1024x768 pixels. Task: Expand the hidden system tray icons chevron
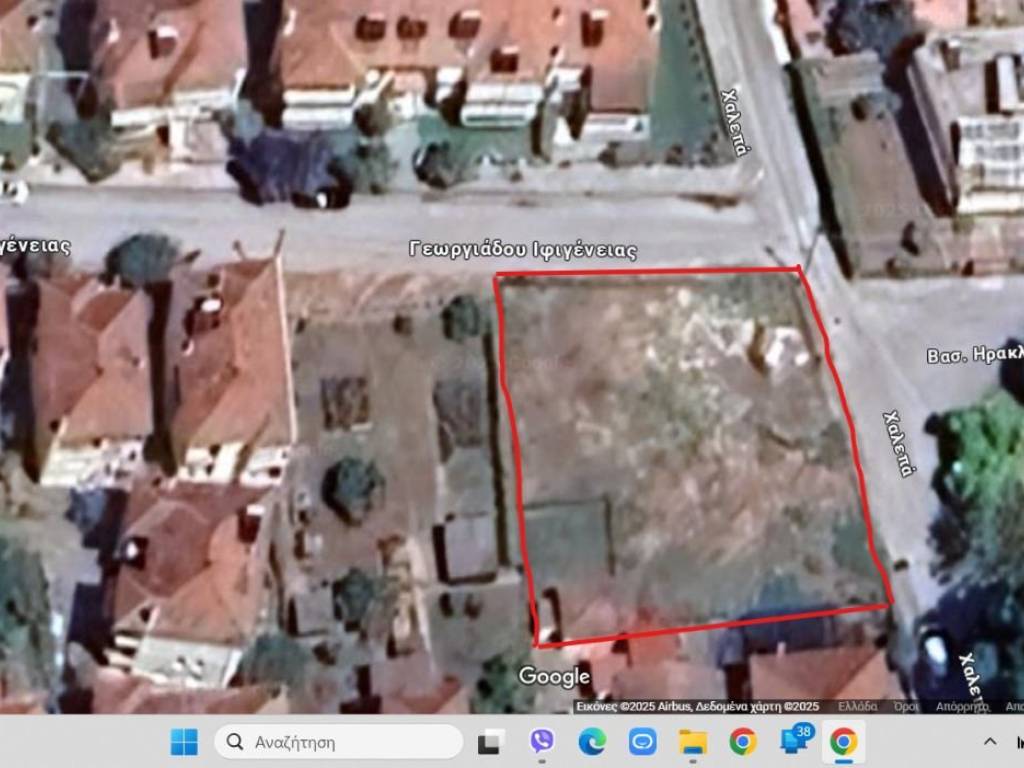990,742
